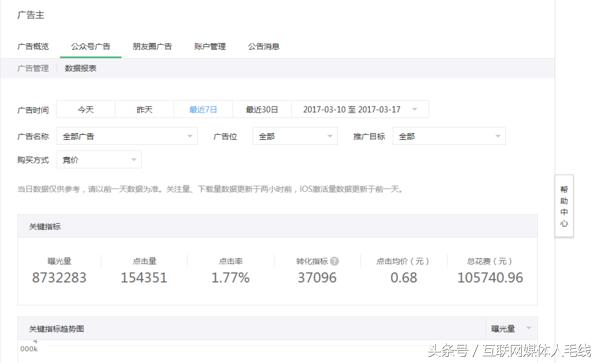Click the 转化指标 help question icon
The width and height of the screenshot is (600, 363).
click(334, 261)
